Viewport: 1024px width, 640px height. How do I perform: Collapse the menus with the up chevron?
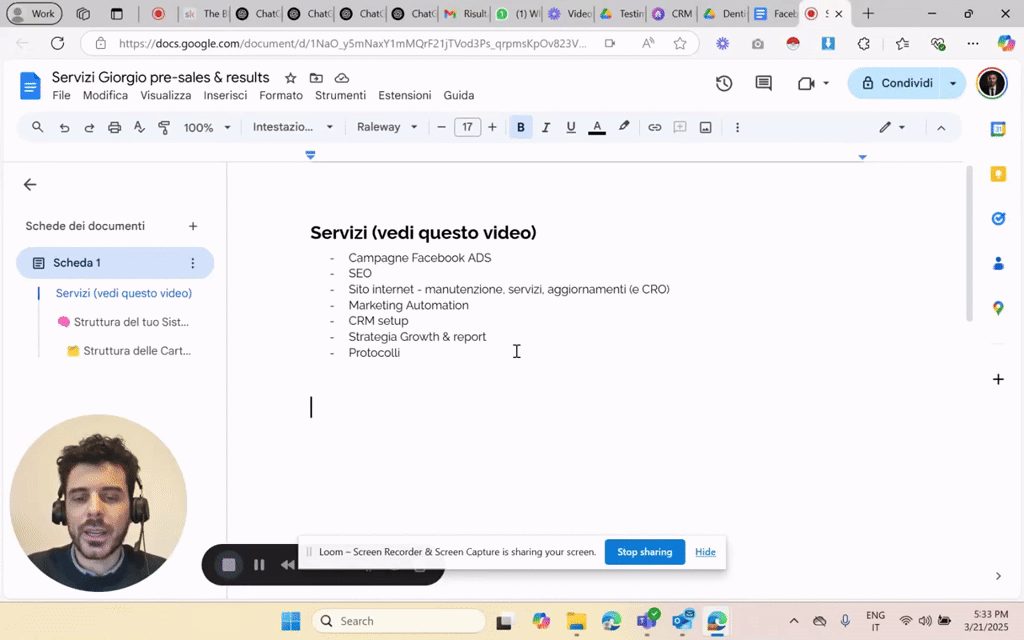(941, 128)
